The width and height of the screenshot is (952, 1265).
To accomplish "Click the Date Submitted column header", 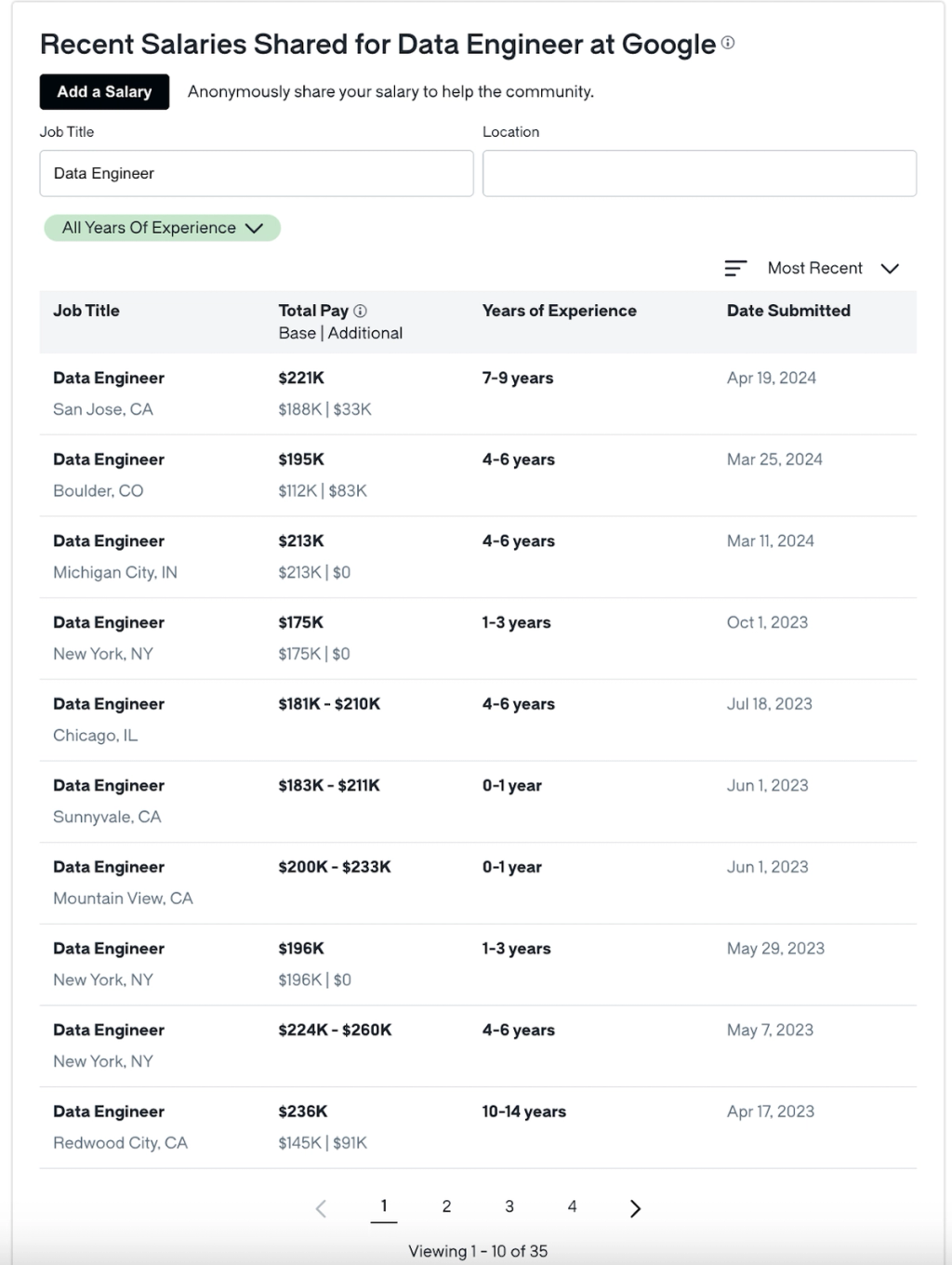I will [x=788, y=311].
